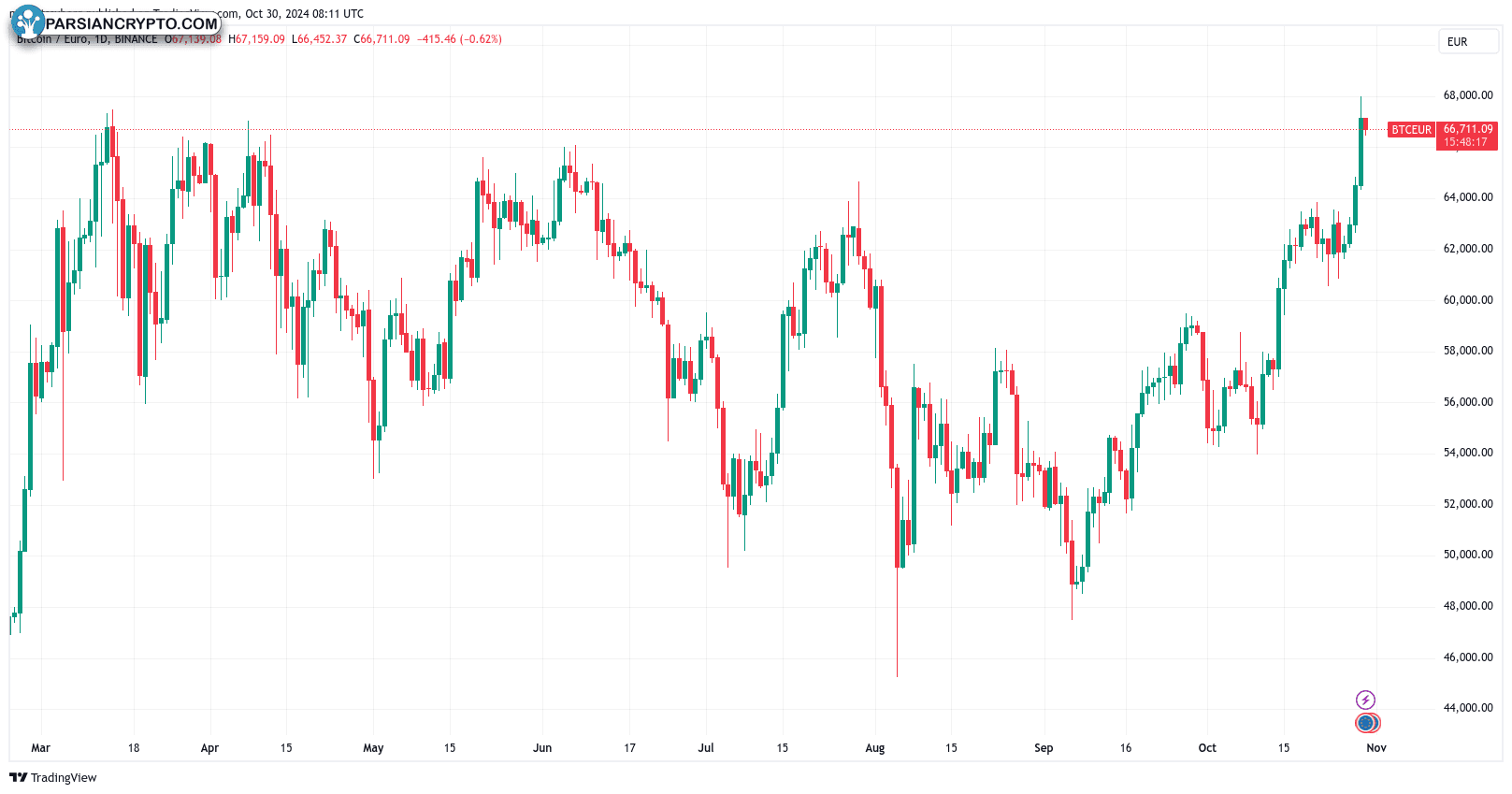Click the 50,000.00 price axis label
The width and height of the screenshot is (1512, 794).
(1468, 555)
